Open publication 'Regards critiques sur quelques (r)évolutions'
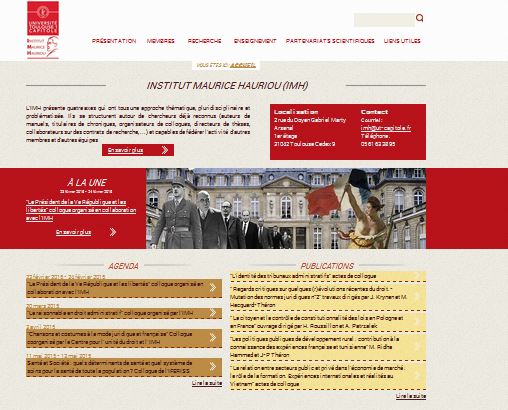Viewport: 508px width, 410px height. [x=328, y=297]
